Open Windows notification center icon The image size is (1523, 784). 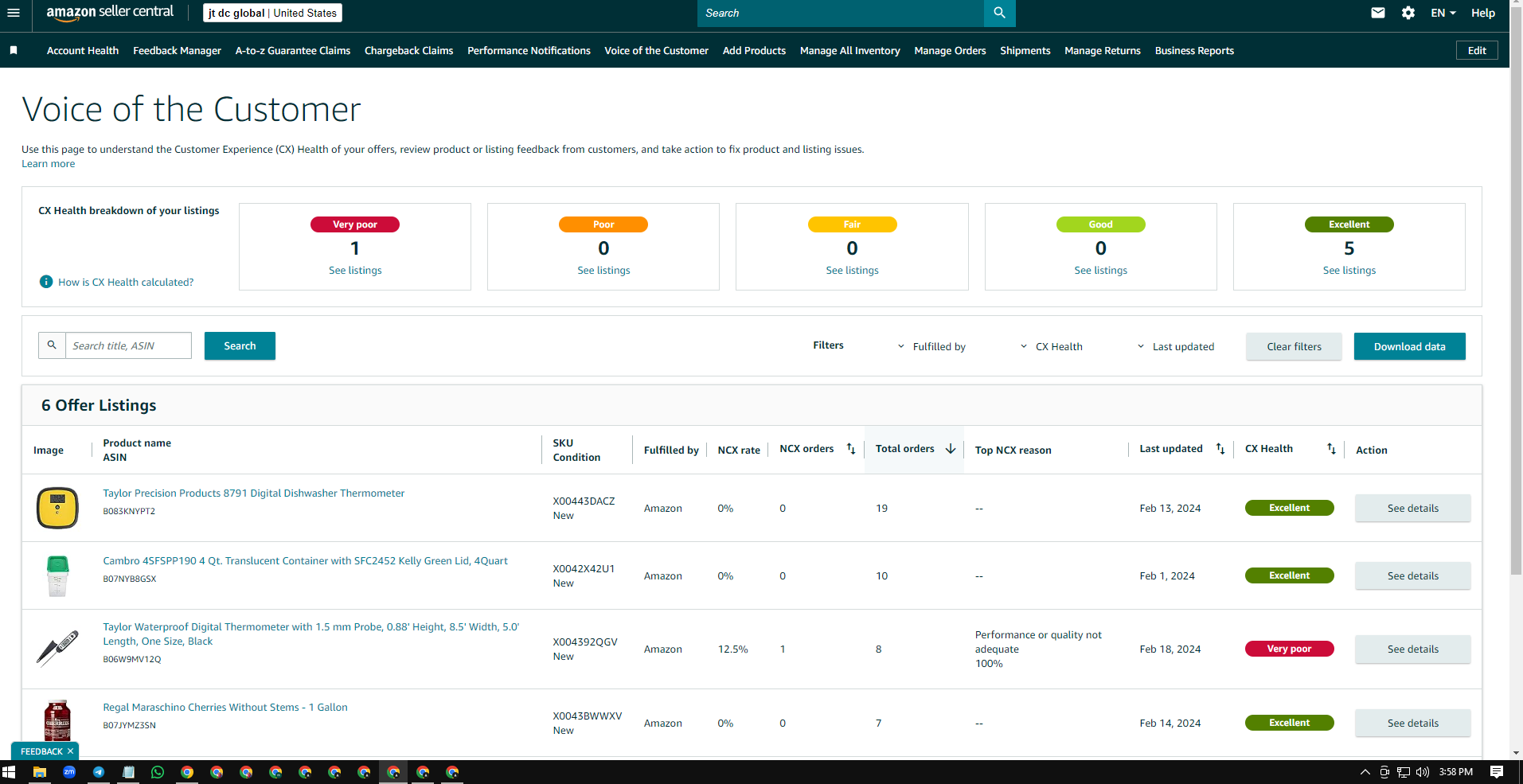coord(1497,772)
